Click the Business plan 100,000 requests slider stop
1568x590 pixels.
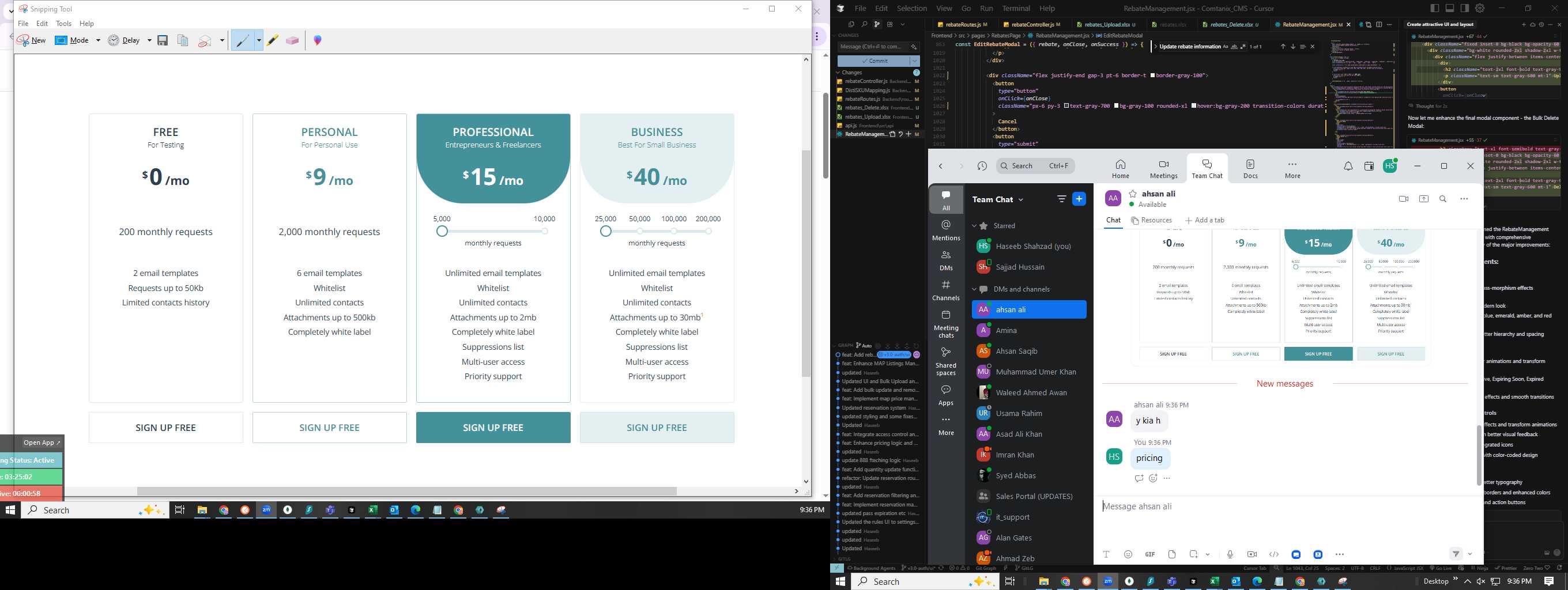[x=674, y=231]
